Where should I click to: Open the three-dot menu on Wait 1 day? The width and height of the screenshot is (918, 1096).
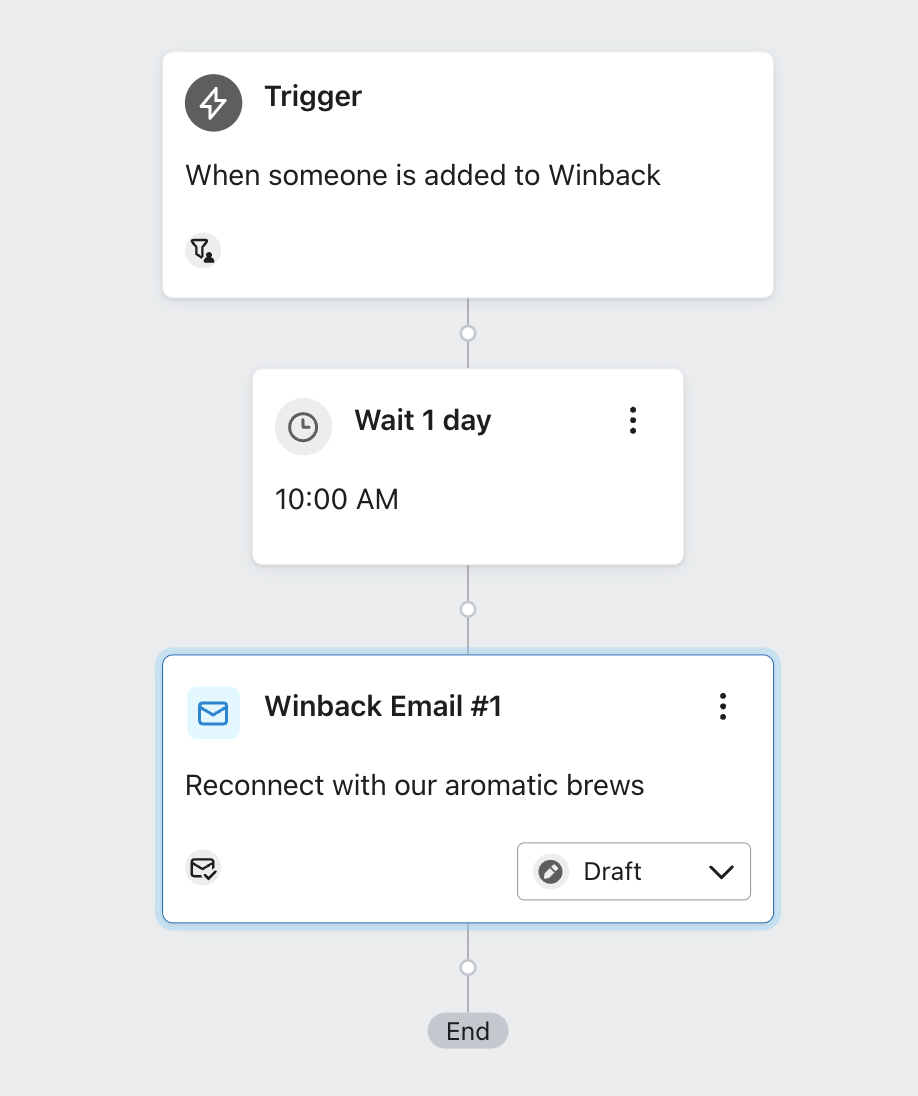click(633, 420)
